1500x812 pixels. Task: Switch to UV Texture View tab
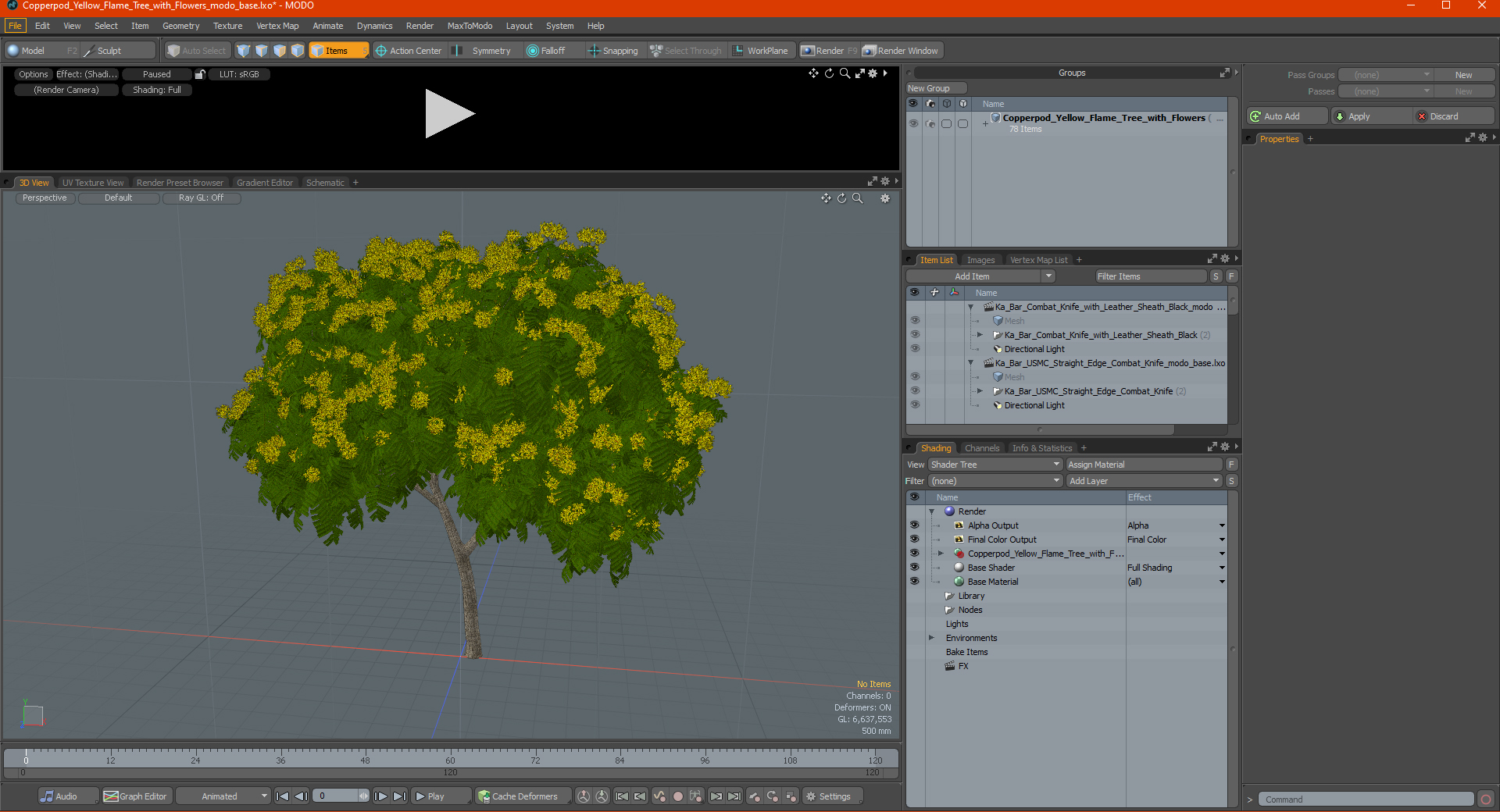click(93, 183)
